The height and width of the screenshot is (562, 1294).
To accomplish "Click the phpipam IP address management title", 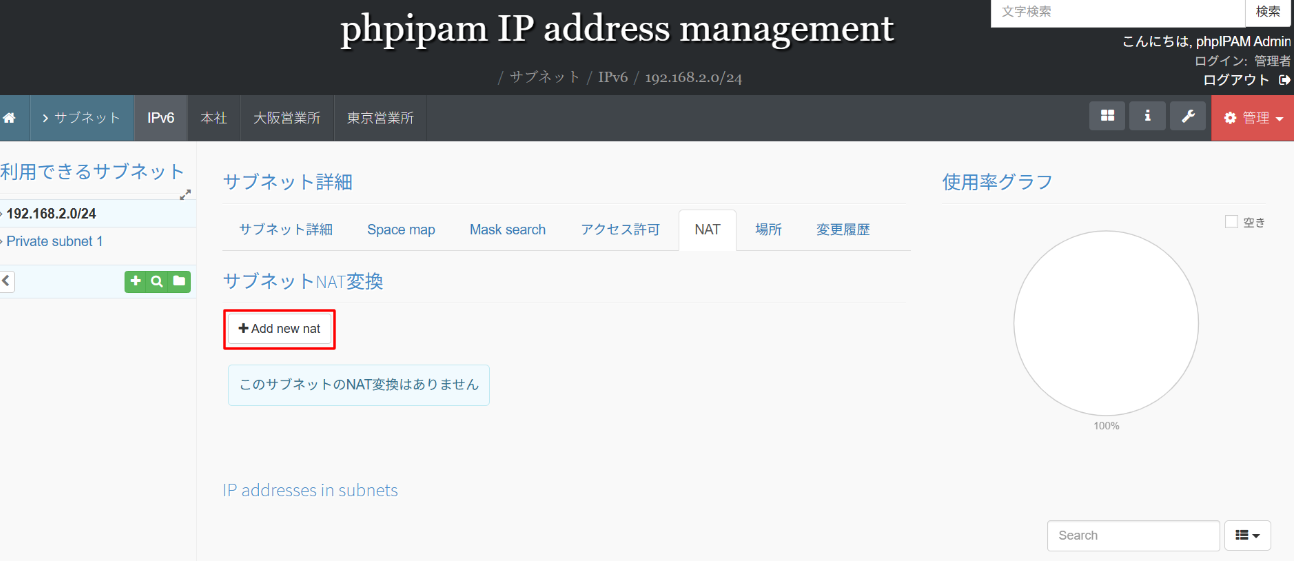I will (617, 29).
